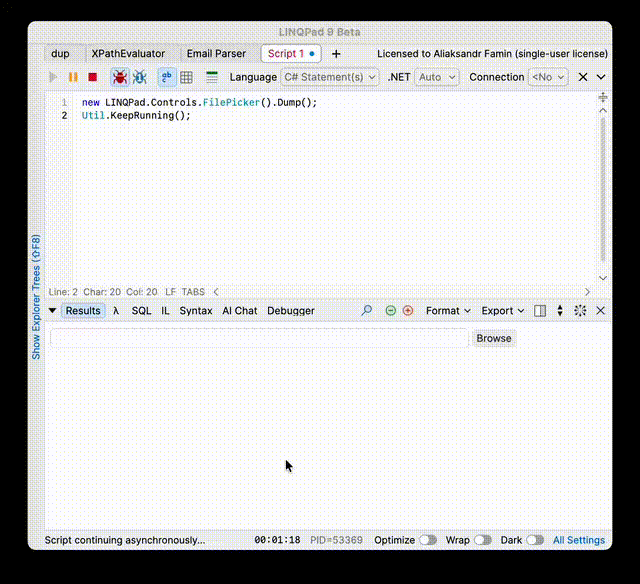Click the sparkle icon in results toolbar
Image resolution: width=640 pixels, height=584 pixels.
pyautogui.click(x=580, y=311)
